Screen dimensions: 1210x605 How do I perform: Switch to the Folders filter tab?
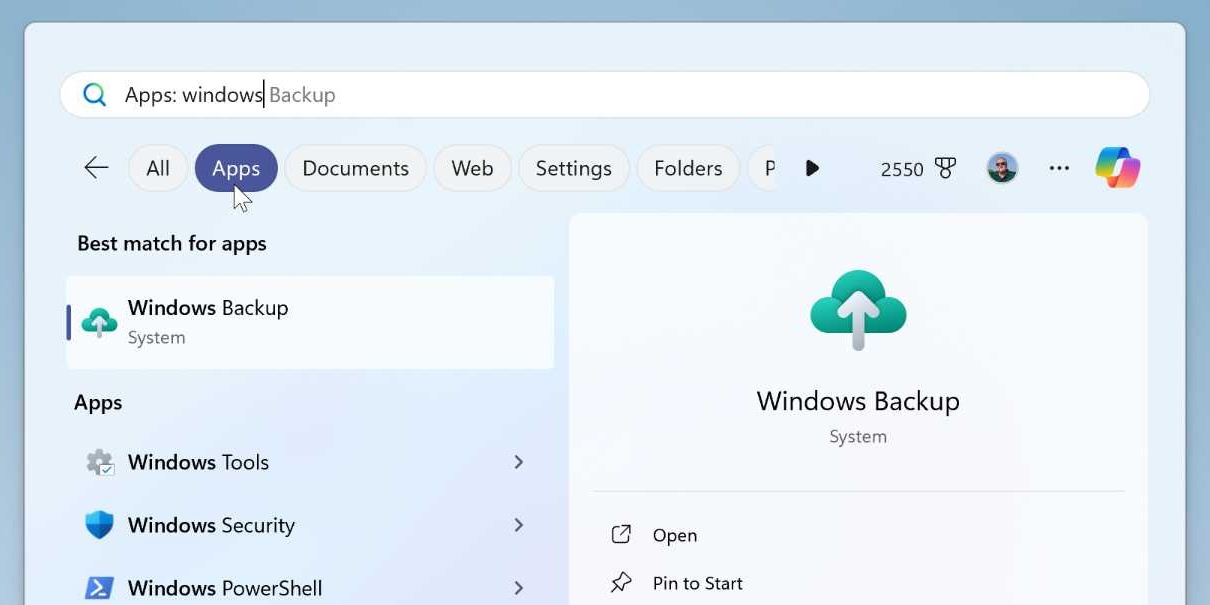[688, 168]
